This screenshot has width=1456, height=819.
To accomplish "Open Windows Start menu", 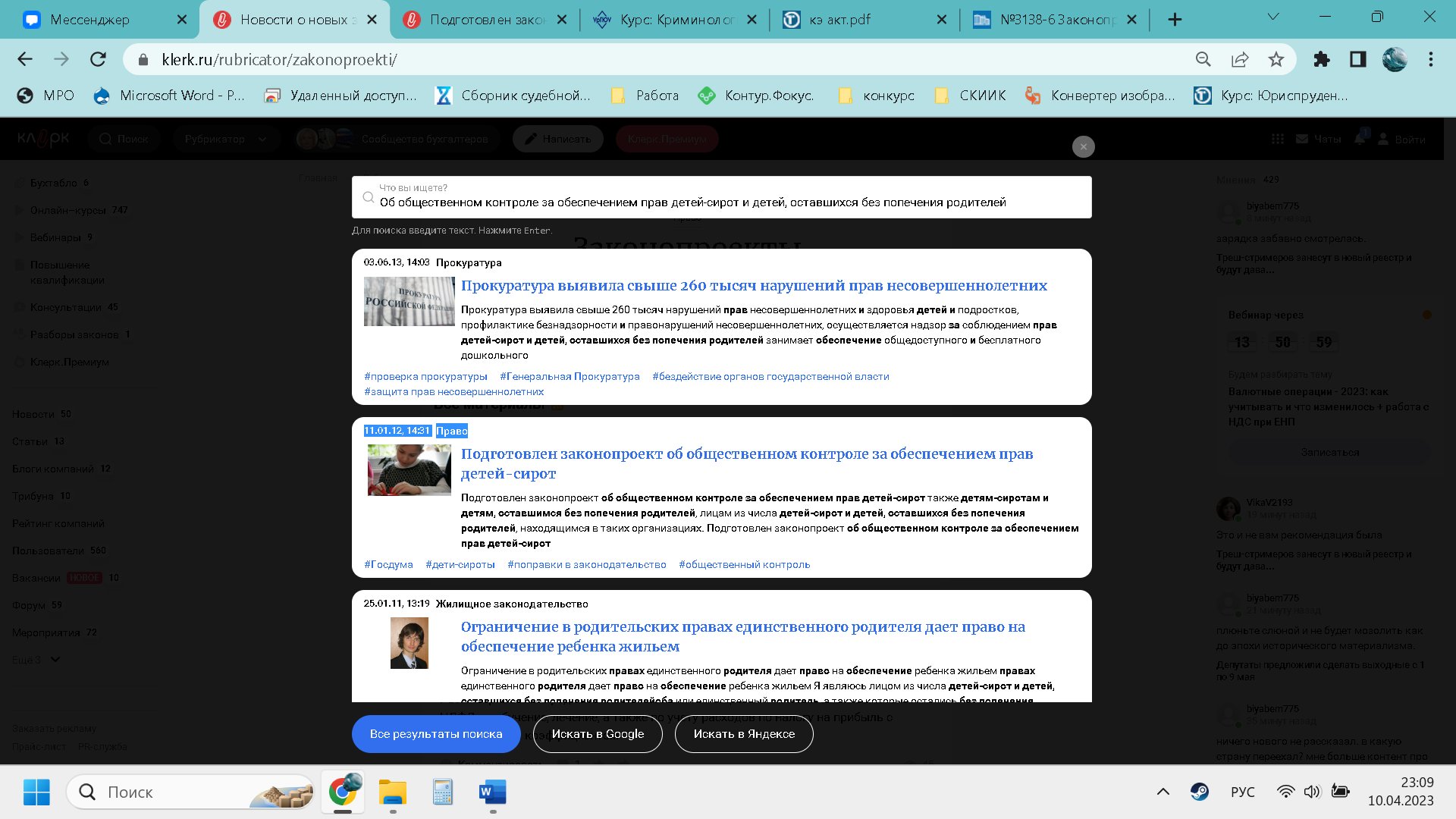I will [x=36, y=792].
